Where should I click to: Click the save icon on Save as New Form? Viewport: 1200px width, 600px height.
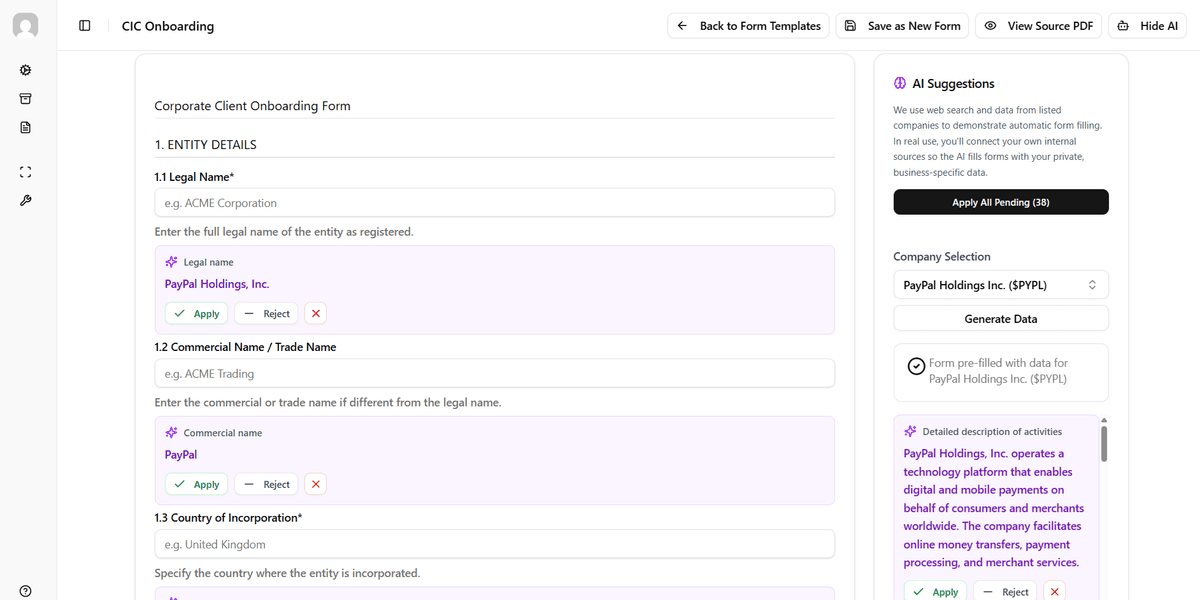point(851,25)
